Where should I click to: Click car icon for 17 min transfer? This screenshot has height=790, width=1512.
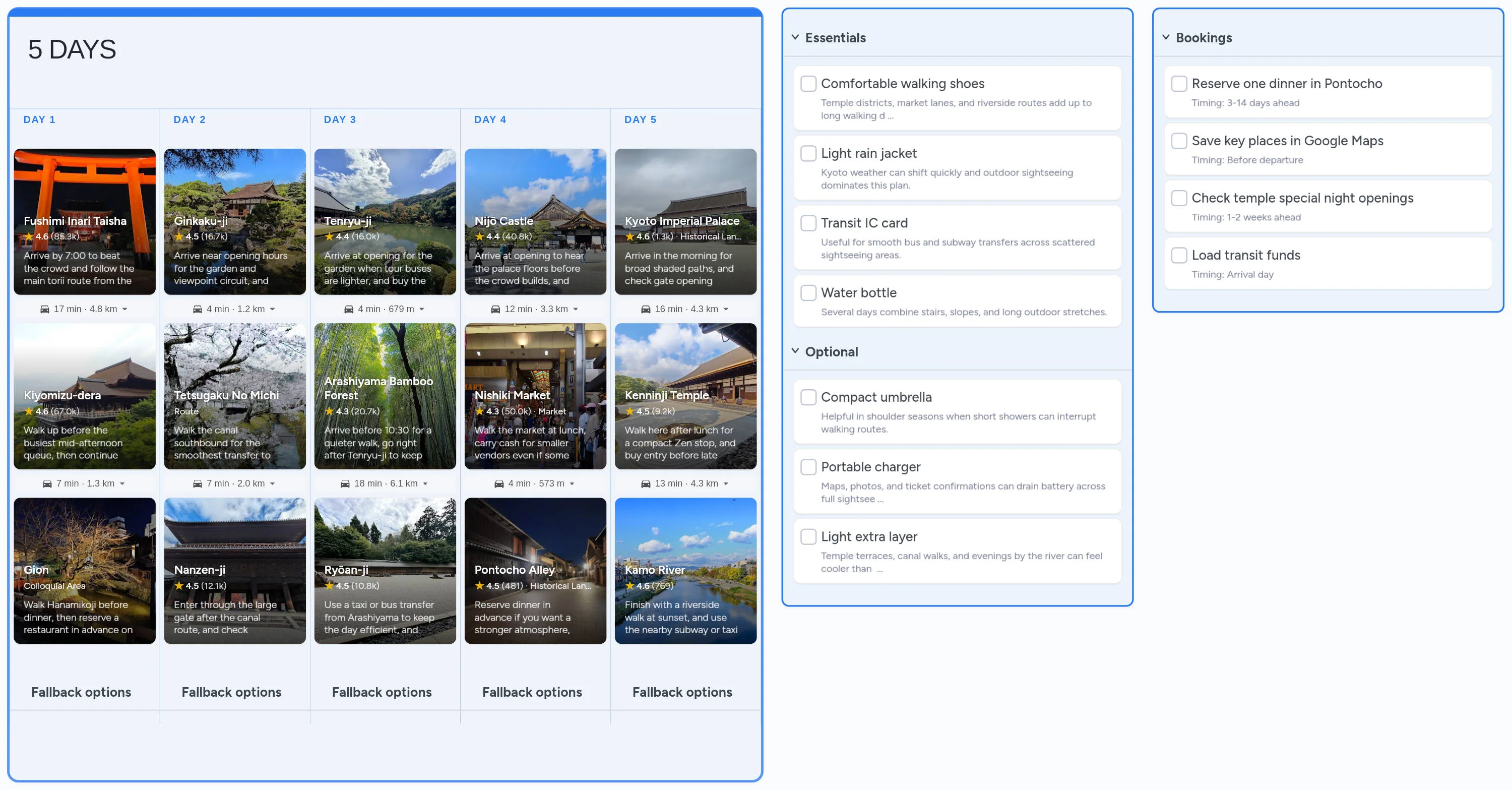point(45,310)
